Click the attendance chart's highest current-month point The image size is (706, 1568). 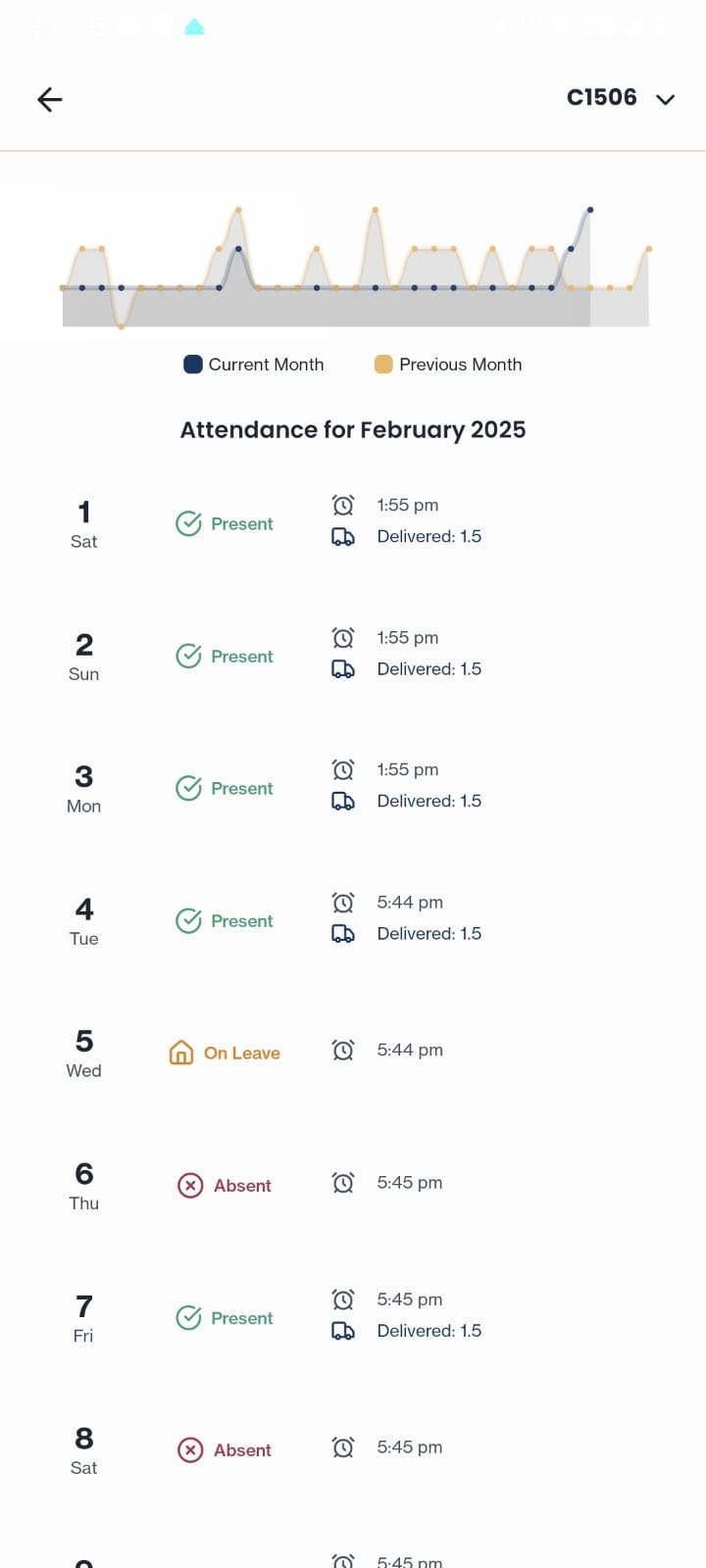pos(589,210)
